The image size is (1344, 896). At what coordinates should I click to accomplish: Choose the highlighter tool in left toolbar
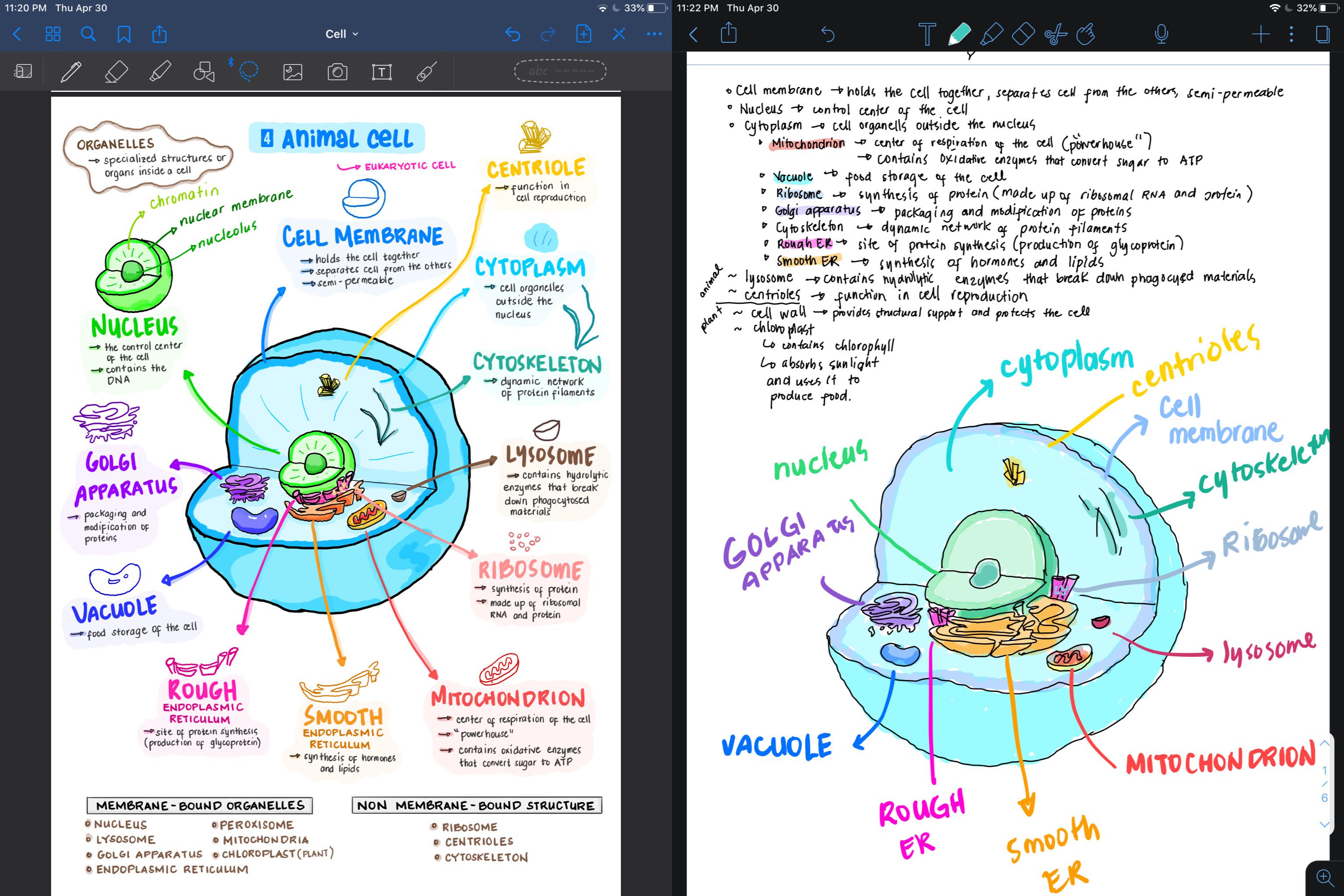(x=160, y=71)
